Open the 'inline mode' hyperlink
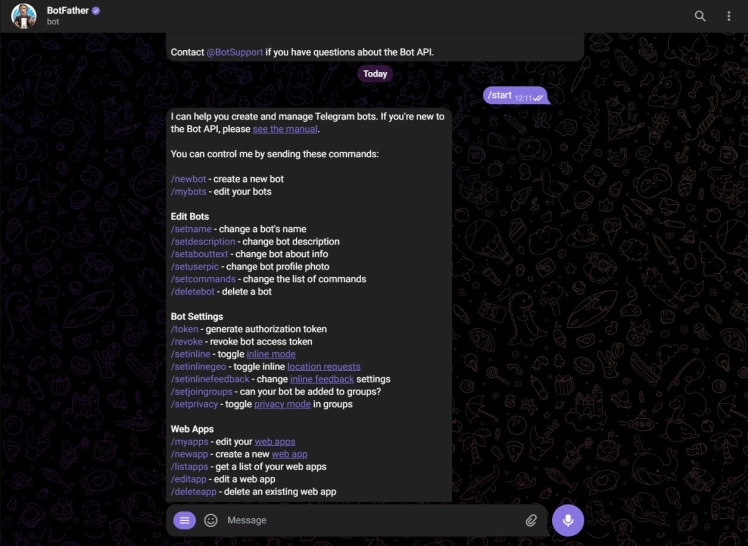Screen dimensions: 748x546 click(271, 354)
